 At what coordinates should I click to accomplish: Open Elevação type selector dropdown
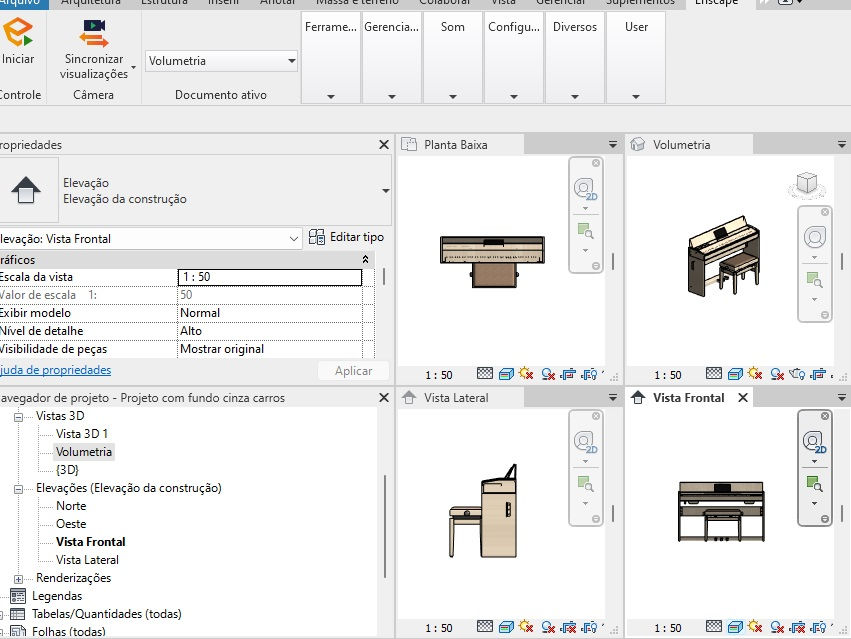(385, 191)
